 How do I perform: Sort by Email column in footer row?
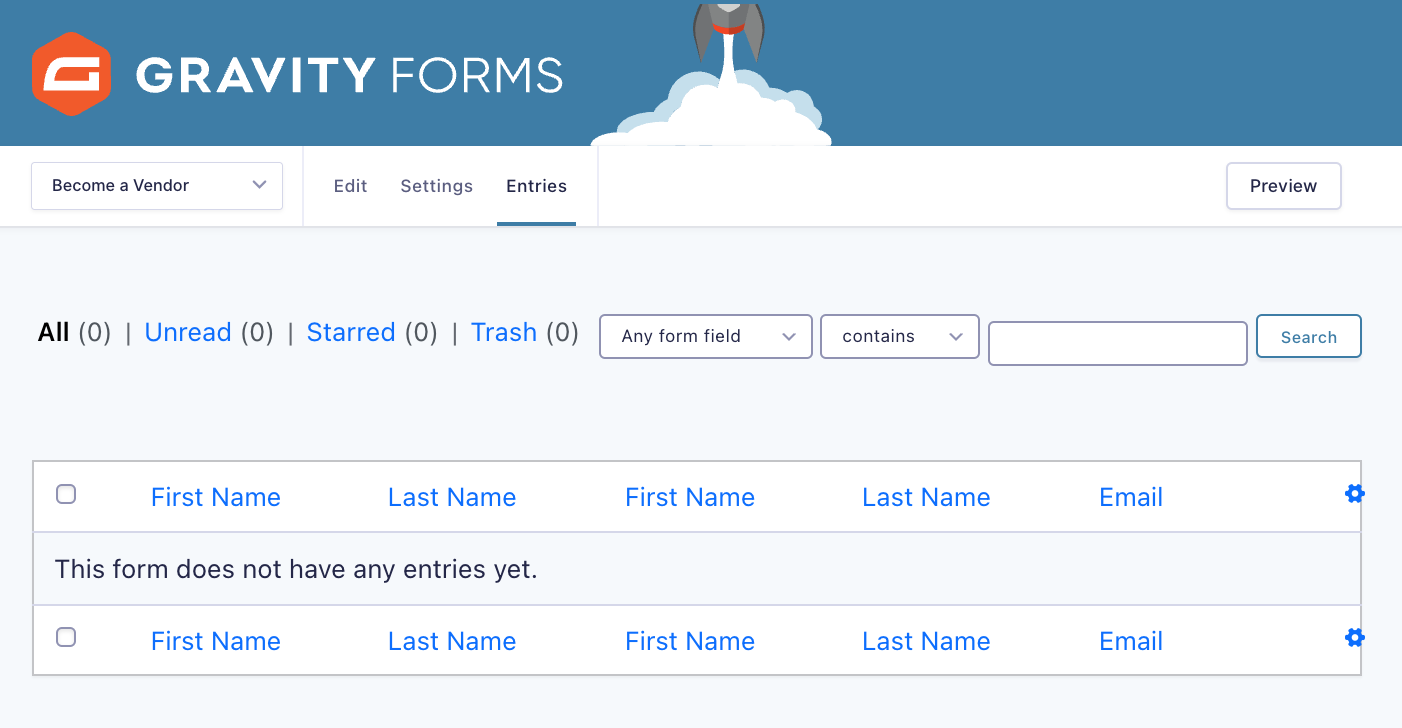(1131, 641)
